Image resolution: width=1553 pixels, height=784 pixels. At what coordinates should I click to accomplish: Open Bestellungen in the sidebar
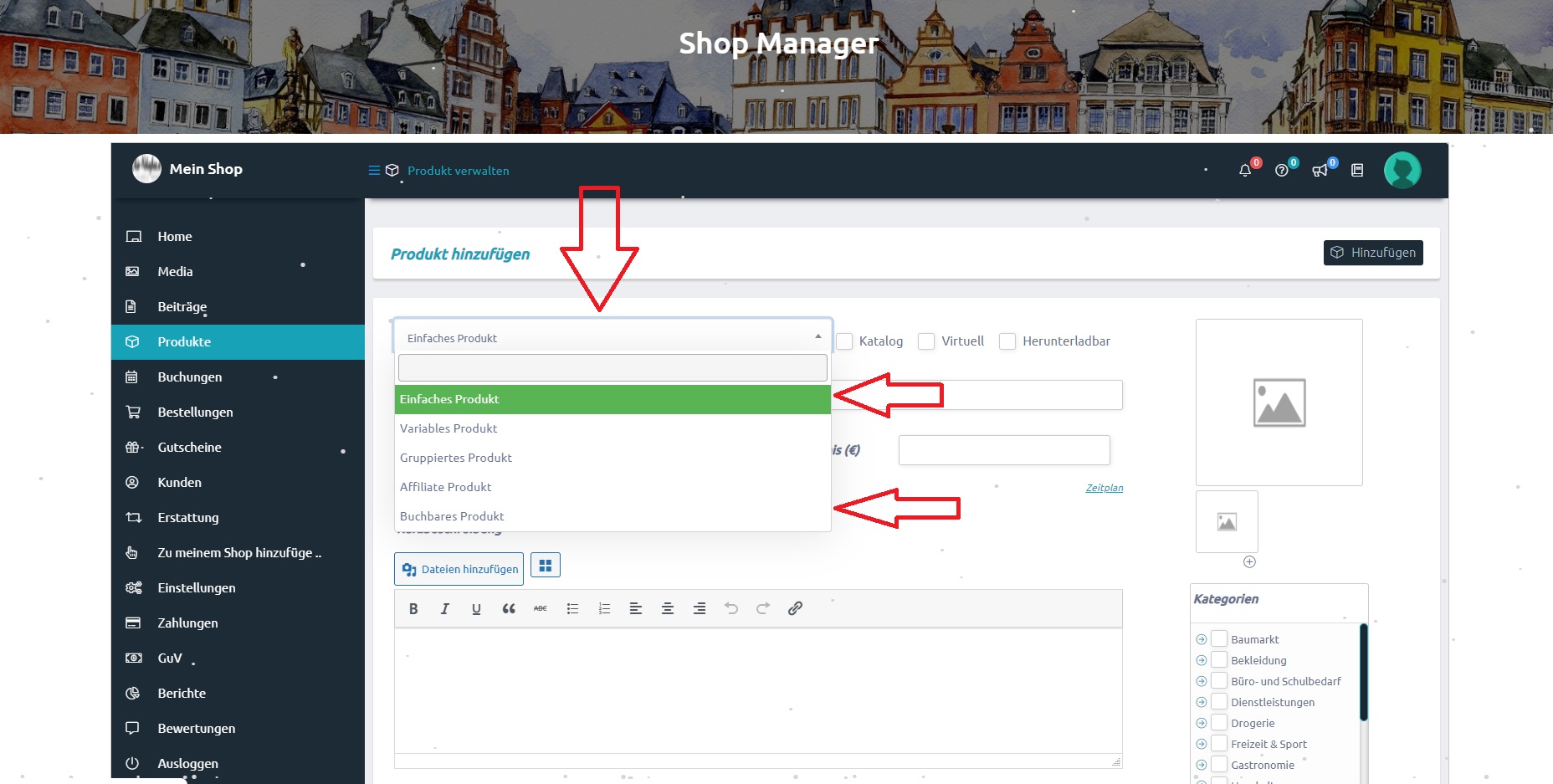pyautogui.click(x=238, y=412)
